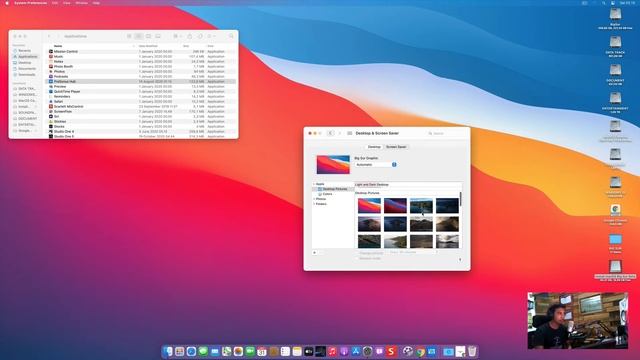Open the View menu in menu bar
The height and width of the screenshot is (360, 640).
(x=67, y=3)
